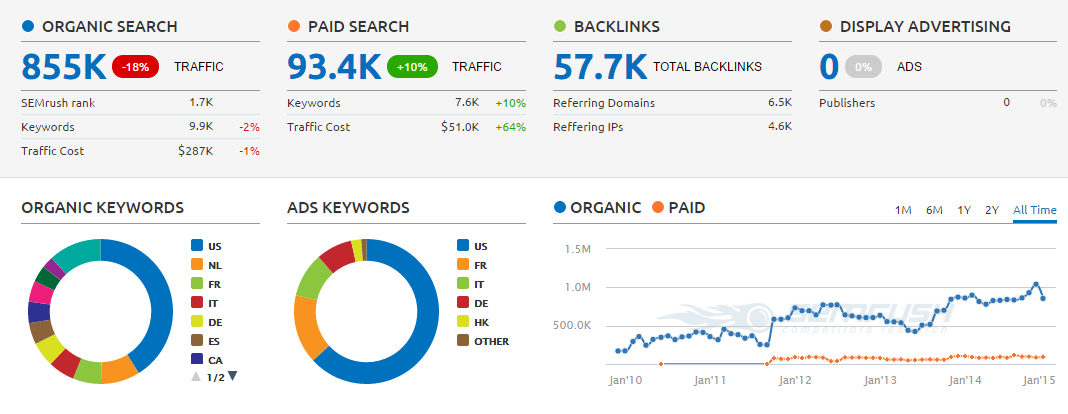This screenshot has width=1068, height=414.
Task: Toggle the Paid series in chart legend
Action: coord(679,208)
